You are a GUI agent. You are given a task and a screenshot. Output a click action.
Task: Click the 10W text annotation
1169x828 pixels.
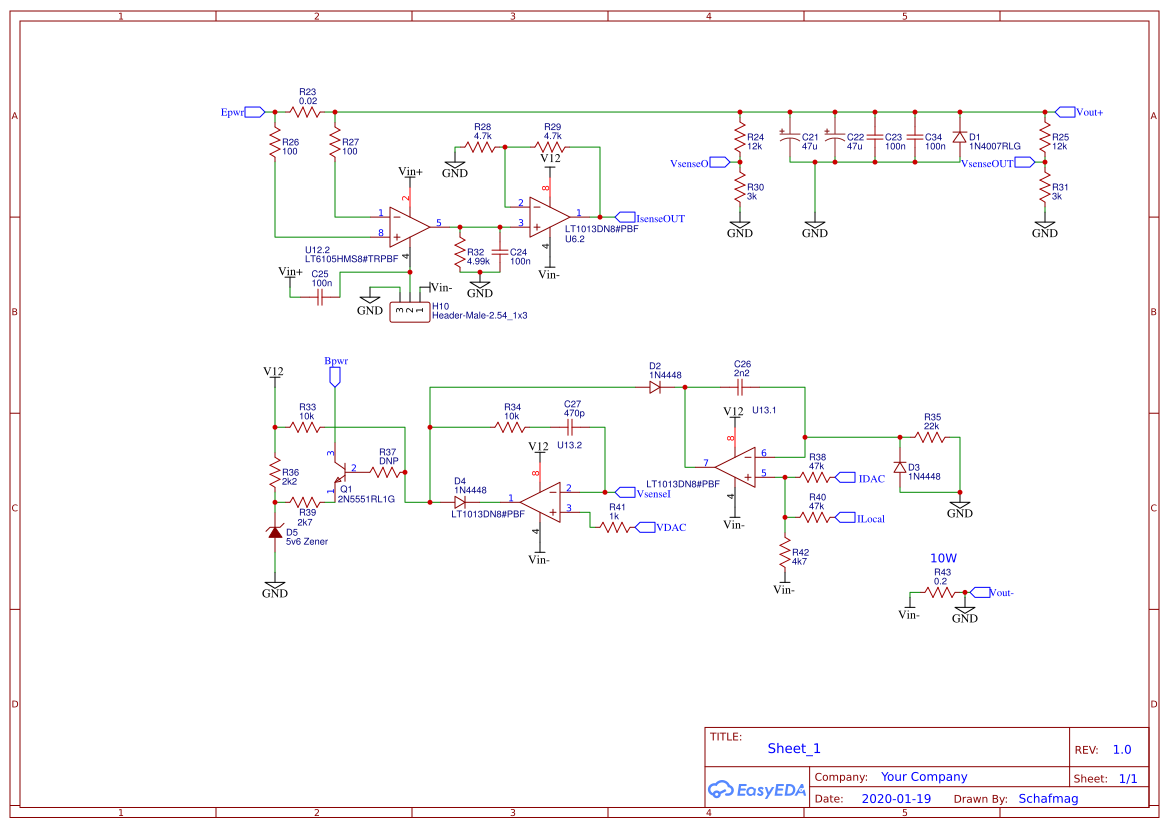pyautogui.click(x=943, y=558)
